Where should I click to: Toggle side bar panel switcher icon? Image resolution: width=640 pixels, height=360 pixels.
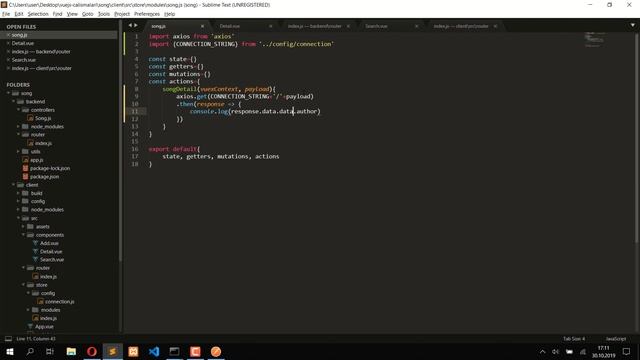pyautogui.click(x=8, y=339)
